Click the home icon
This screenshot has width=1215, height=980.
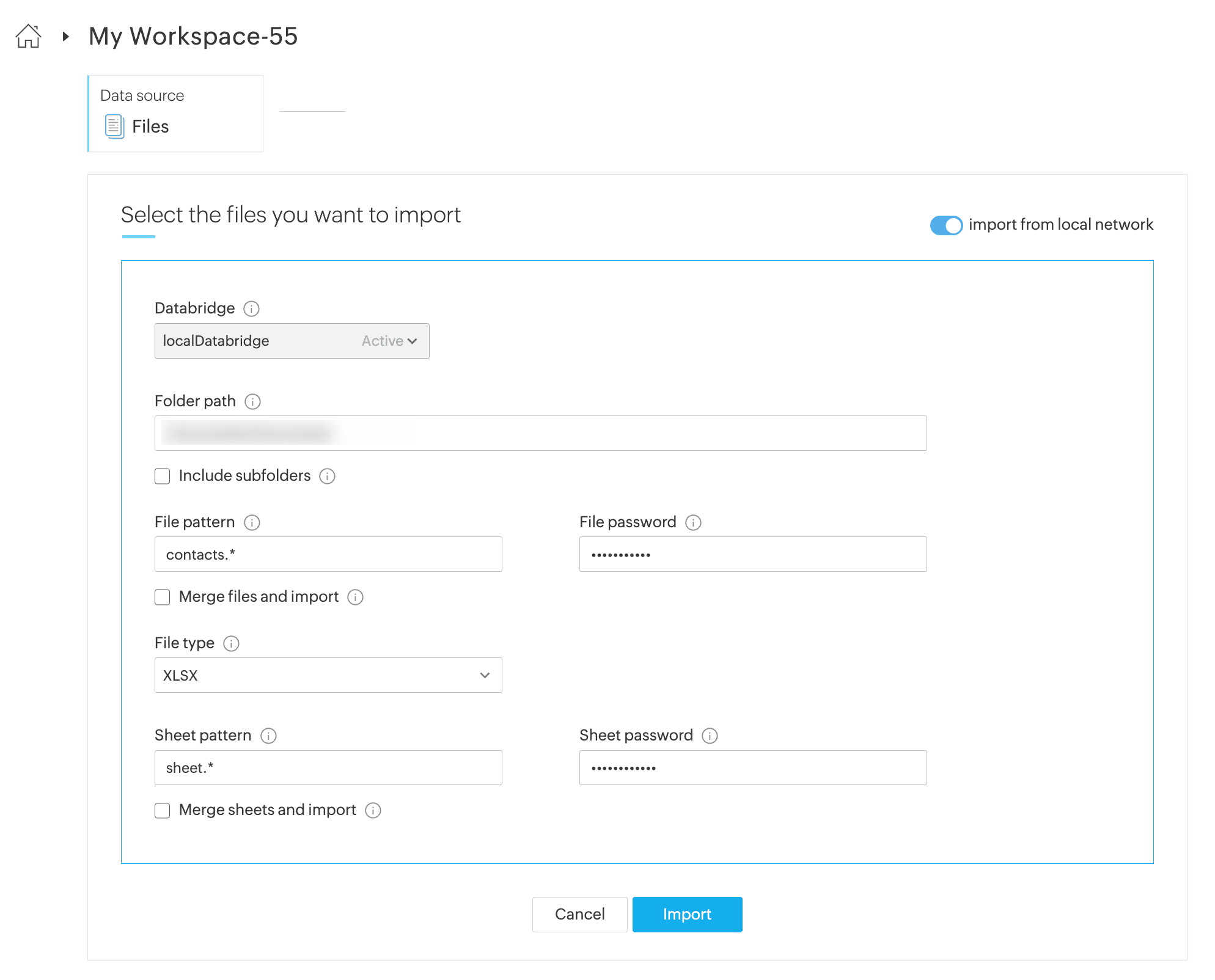pos(28,37)
